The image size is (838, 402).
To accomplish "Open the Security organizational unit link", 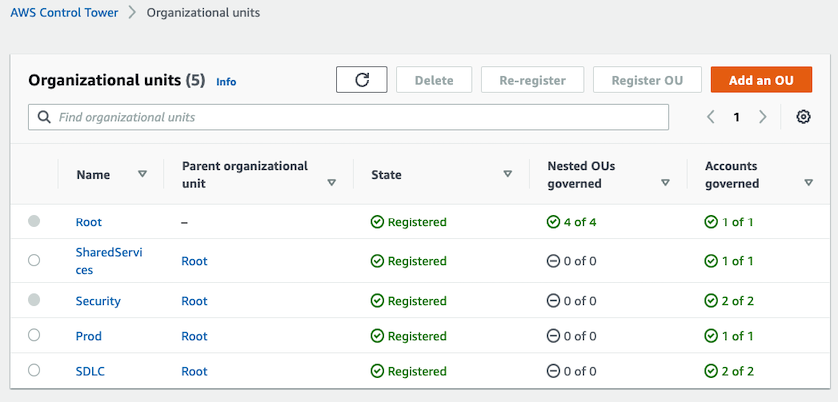I will (x=98, y=301).
